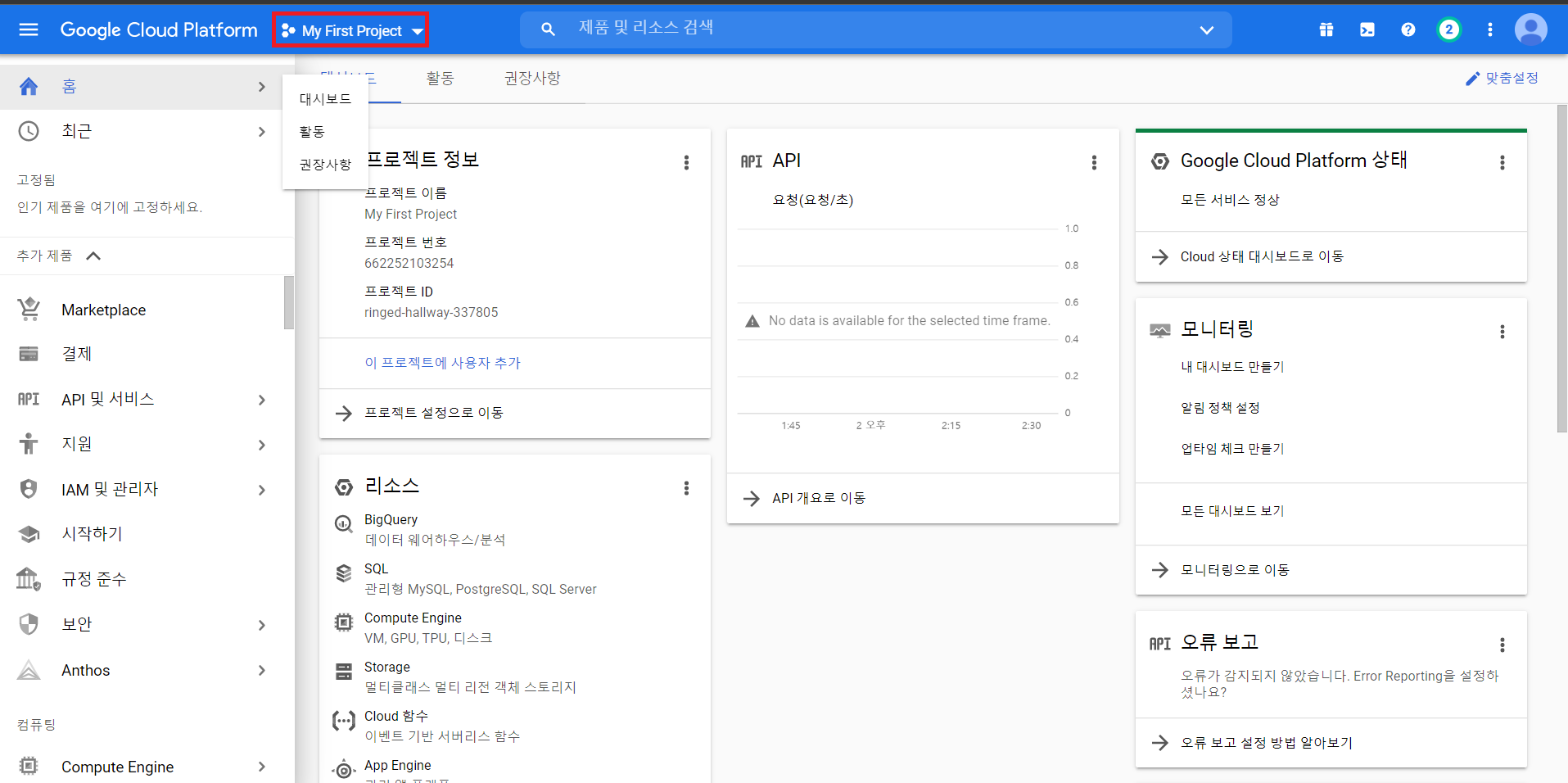
Task: Click the Anthos triangle icon
Action: (x=29, y=670)
